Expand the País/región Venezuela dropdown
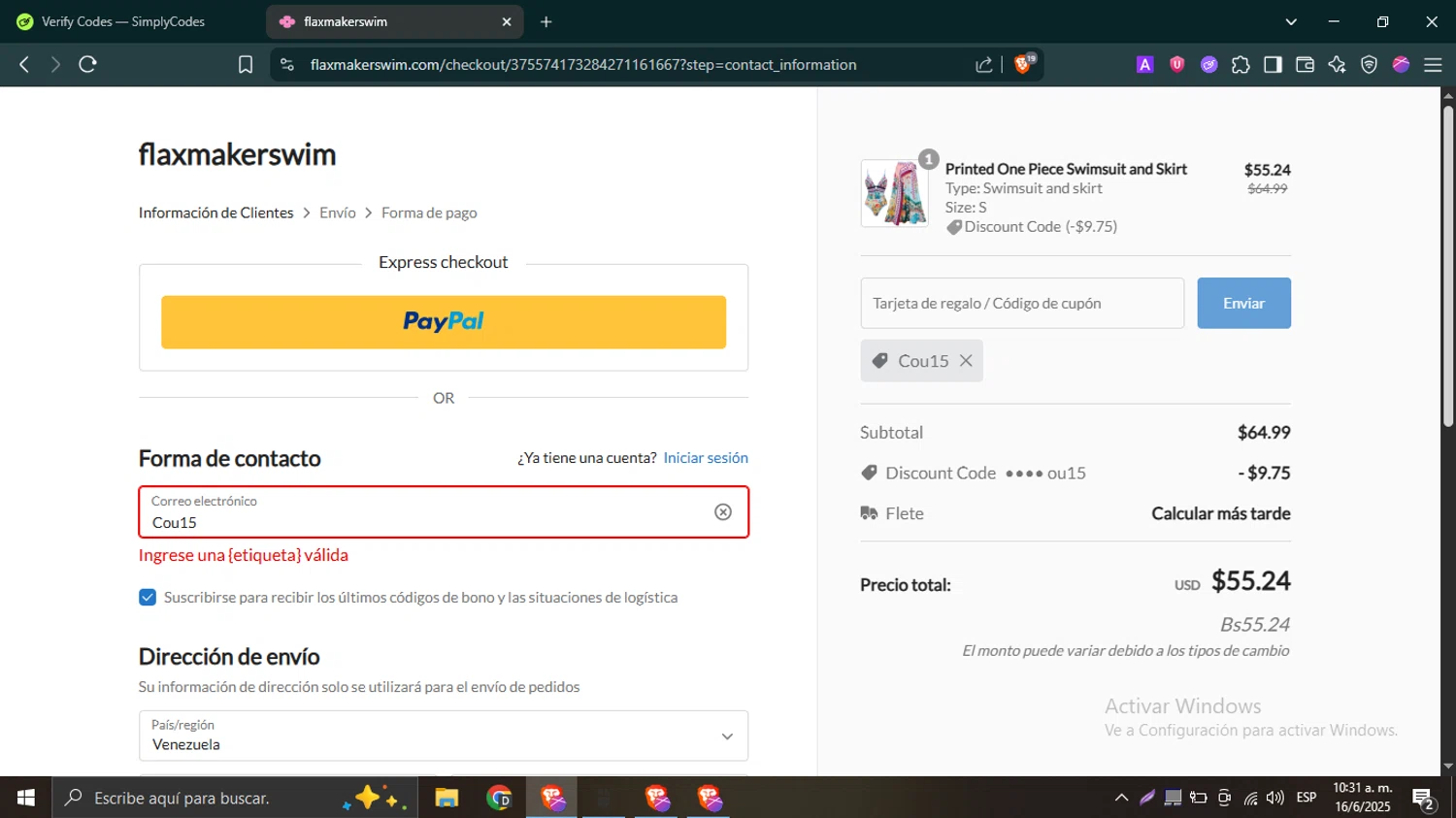 (444, 736)
